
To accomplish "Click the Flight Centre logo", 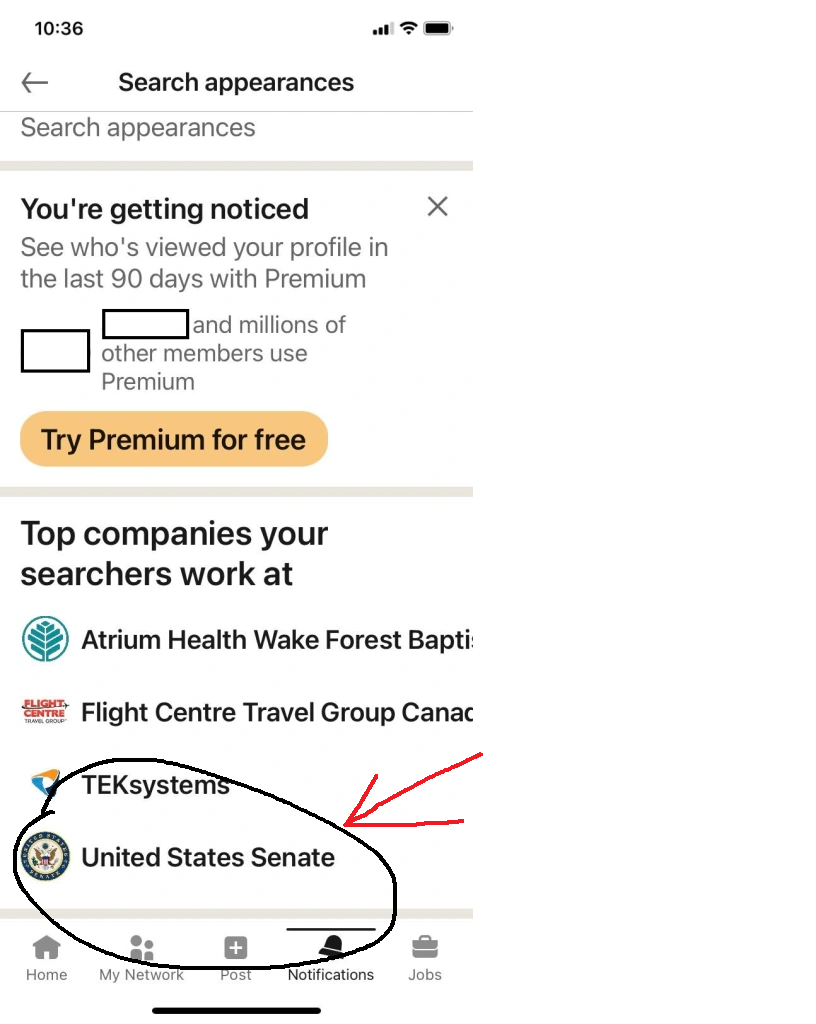I will pyautogui.click(x=45, y=712).
